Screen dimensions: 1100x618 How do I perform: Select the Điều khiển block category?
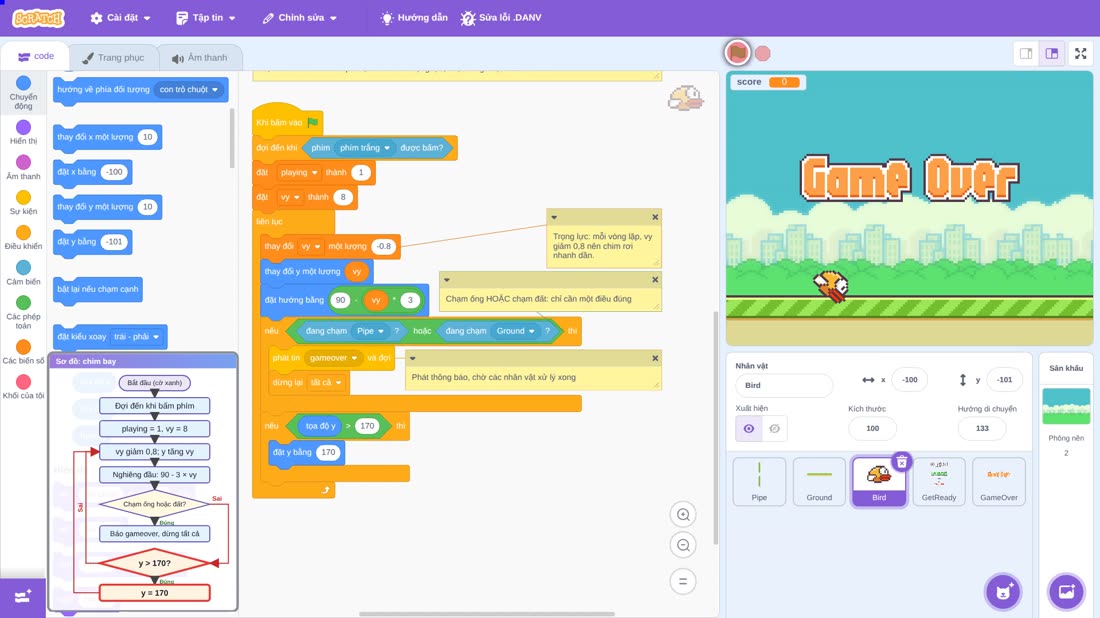[x=23, y=238]
